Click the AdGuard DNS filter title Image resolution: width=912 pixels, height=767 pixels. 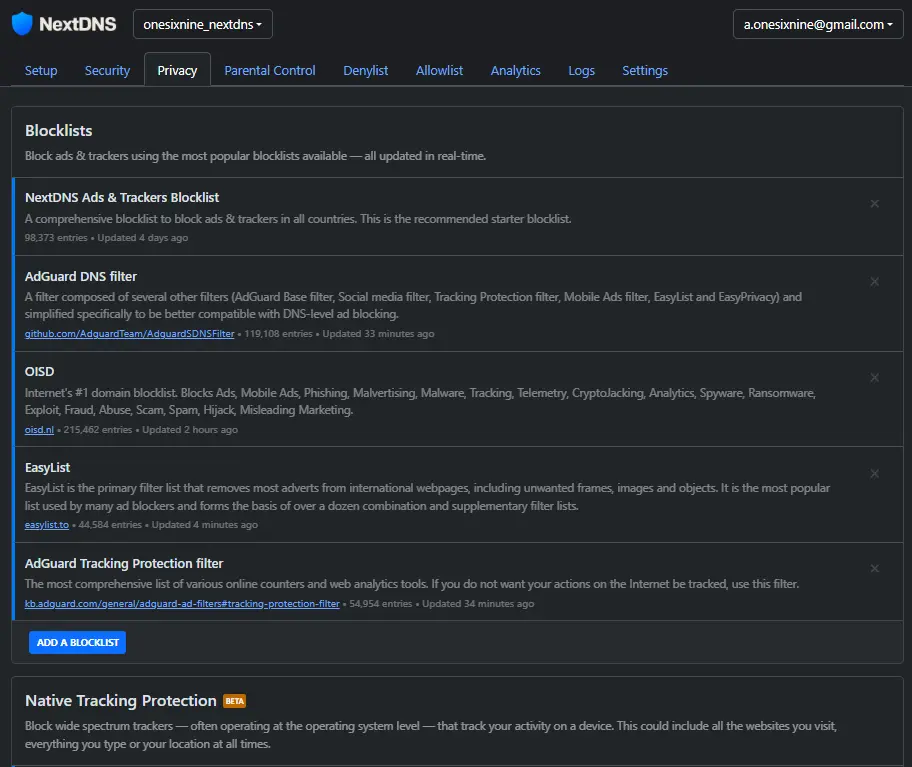(80, 276)
